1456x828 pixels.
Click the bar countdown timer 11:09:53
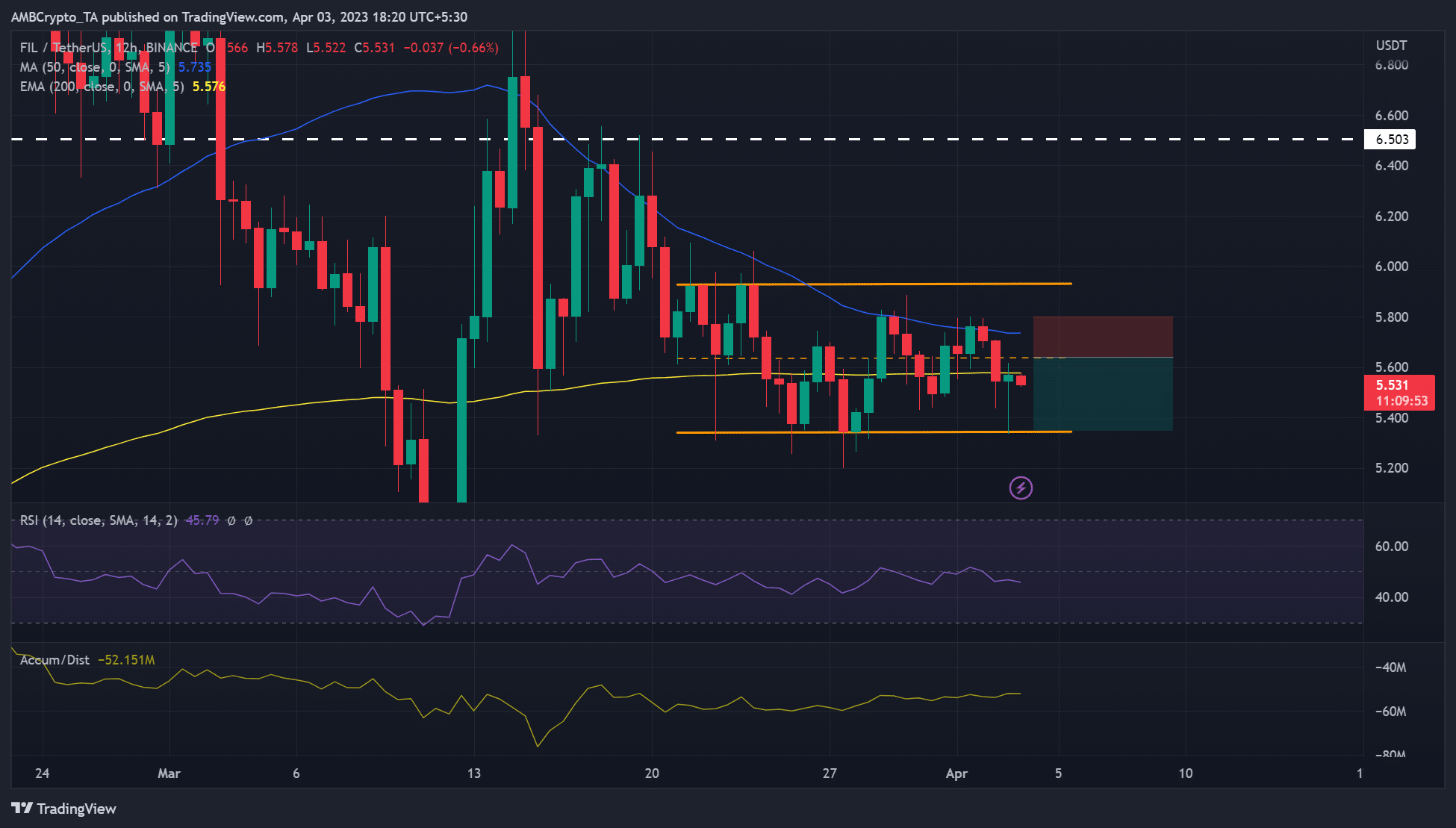(1401, 401)
